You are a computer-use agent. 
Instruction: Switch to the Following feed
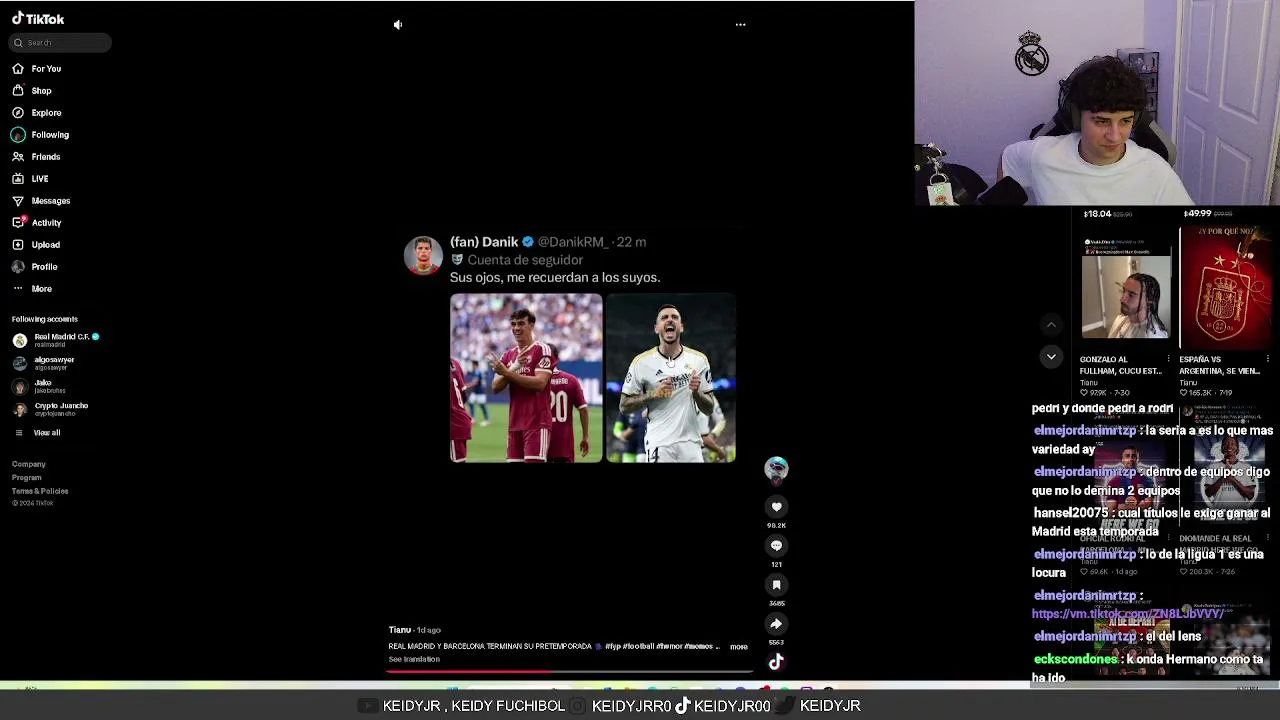click(50, 135)
